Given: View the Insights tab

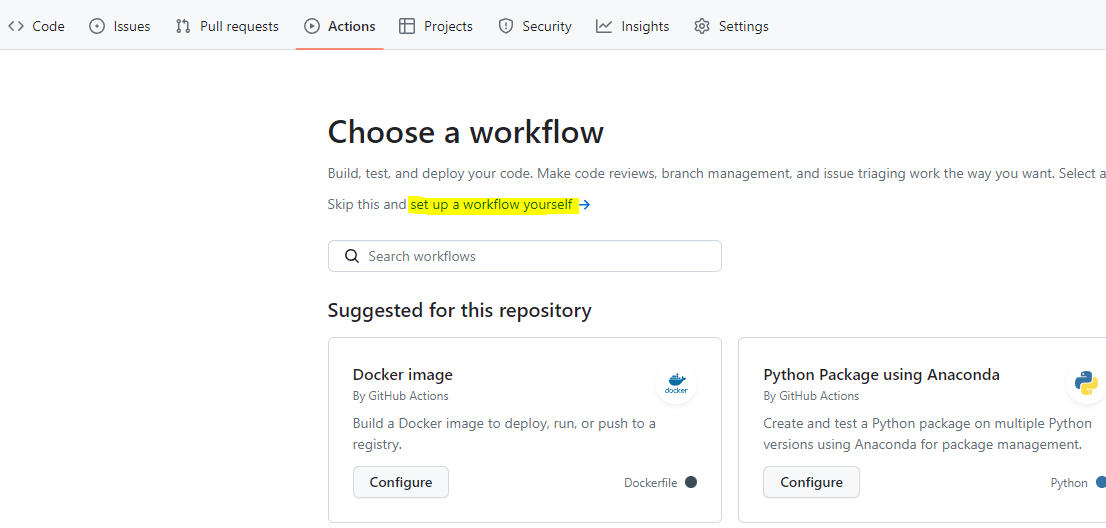Looking at the screenshot, I should (x=633, y=27).
